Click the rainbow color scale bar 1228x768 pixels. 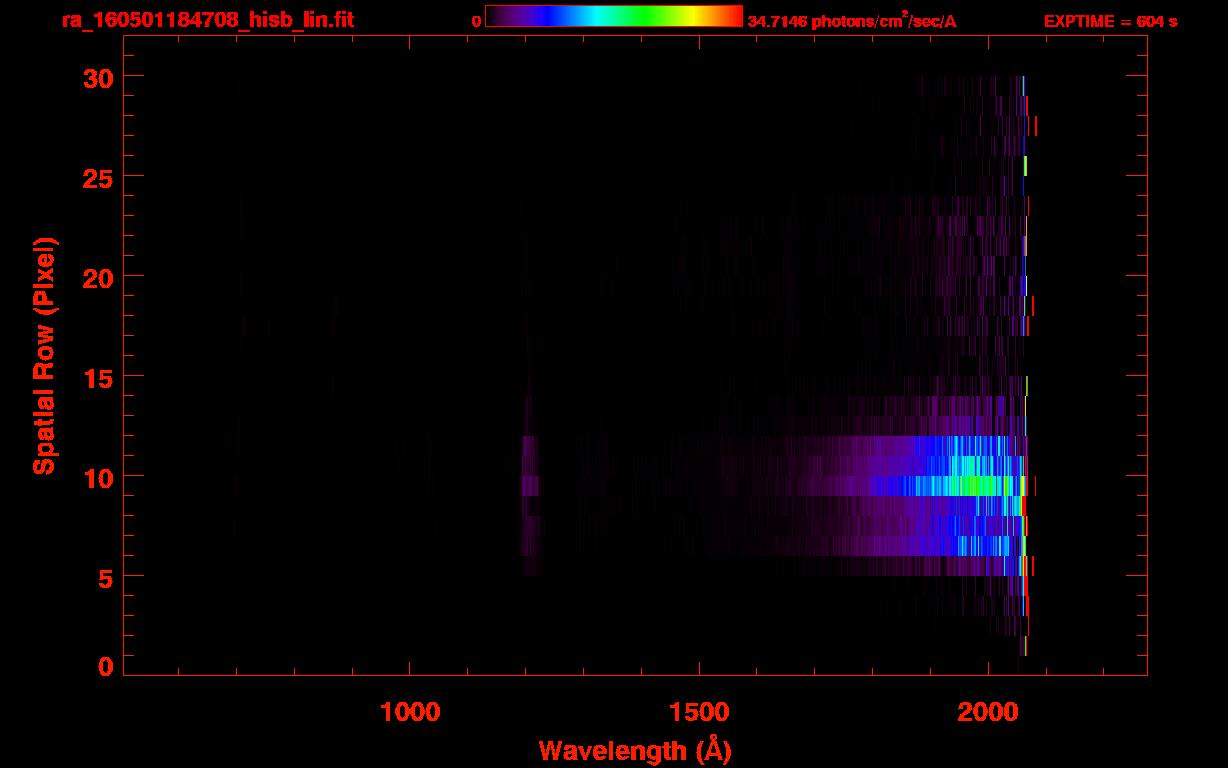[x=614, y=17]
